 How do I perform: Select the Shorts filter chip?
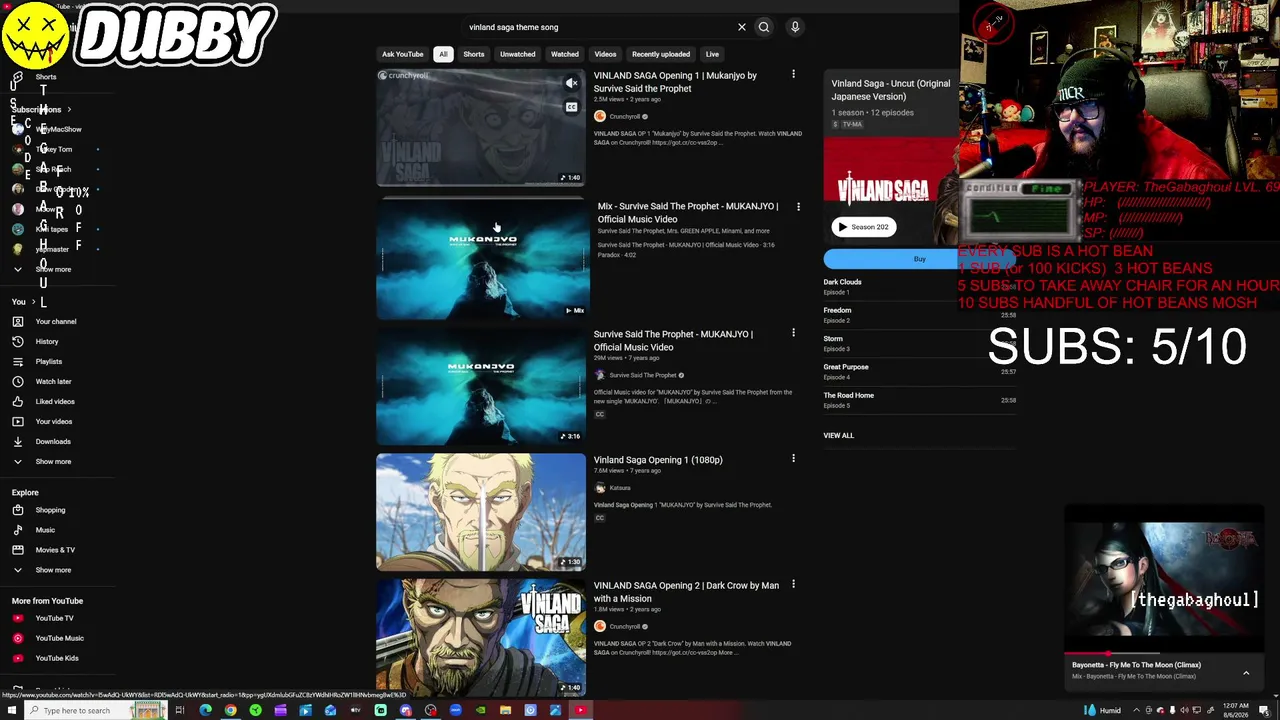pyautogui.click(x=474, y=54)
